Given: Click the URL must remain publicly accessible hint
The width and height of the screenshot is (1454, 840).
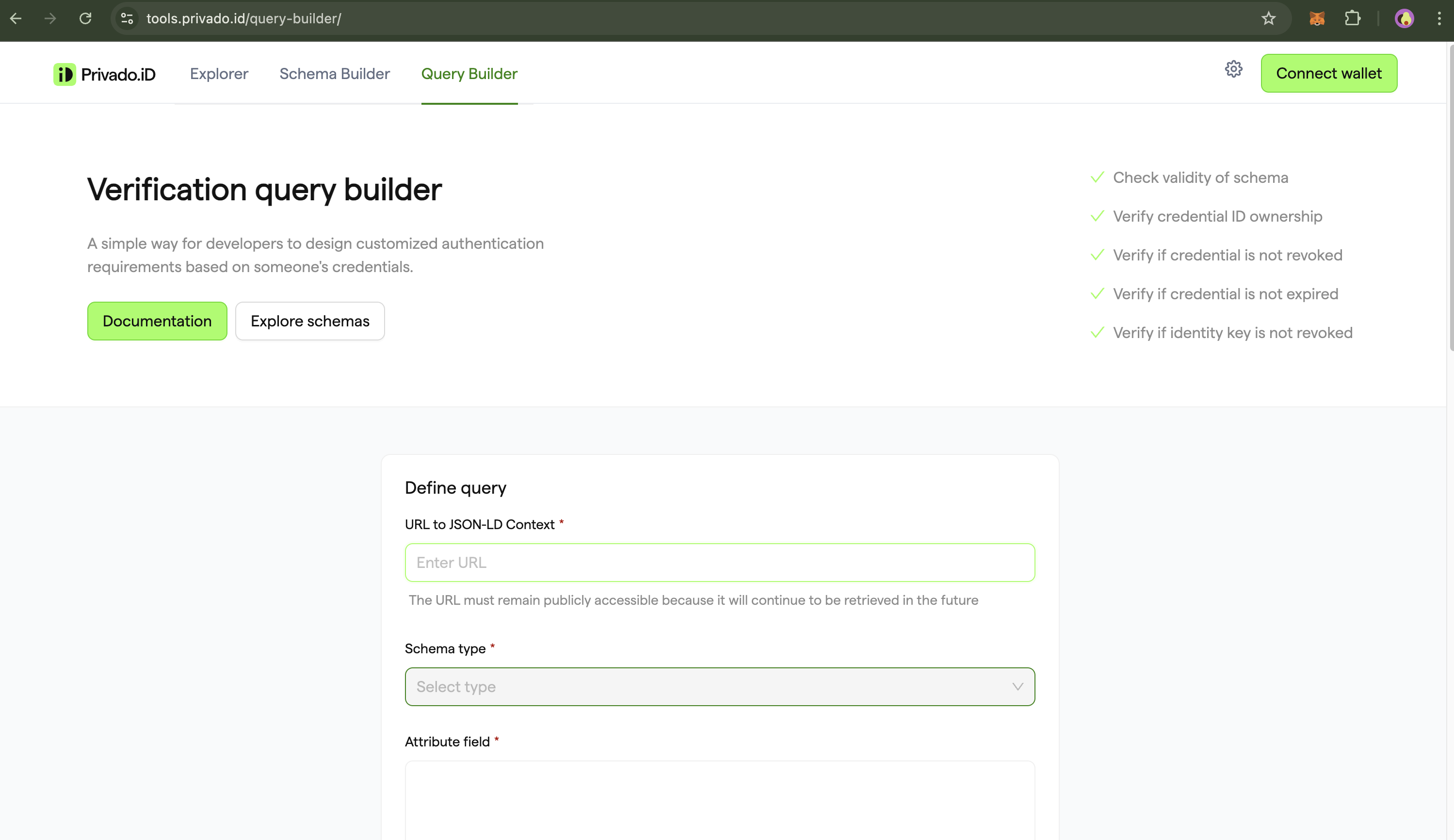Looking at the screenshot, I should click(693, 600).
